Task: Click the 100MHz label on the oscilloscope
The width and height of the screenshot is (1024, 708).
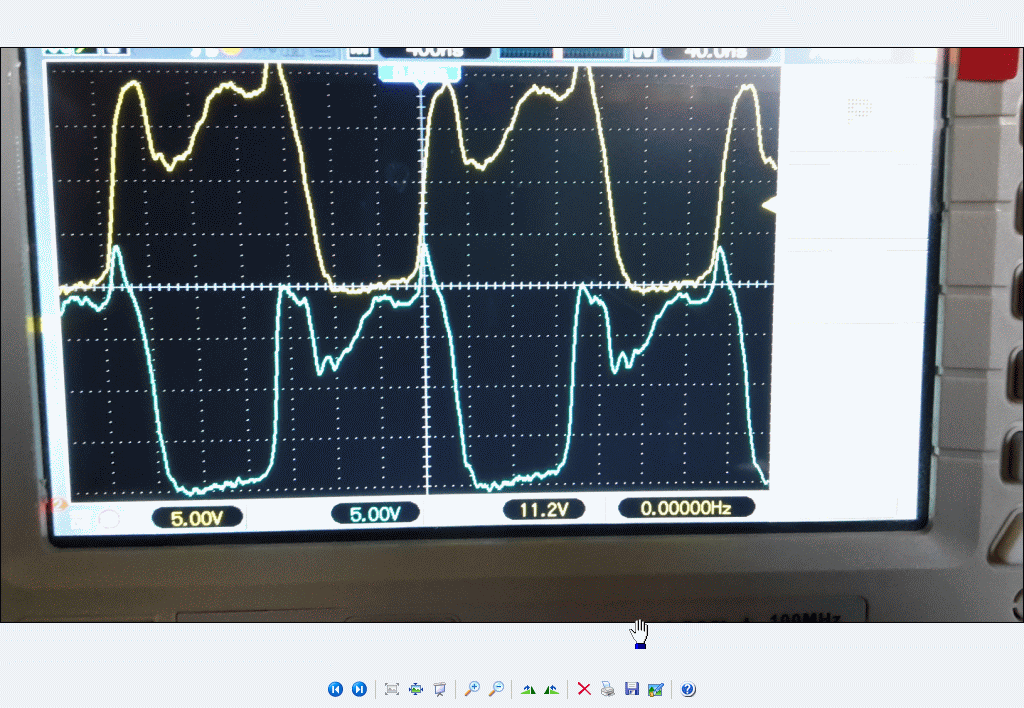Action: point(805,616)
